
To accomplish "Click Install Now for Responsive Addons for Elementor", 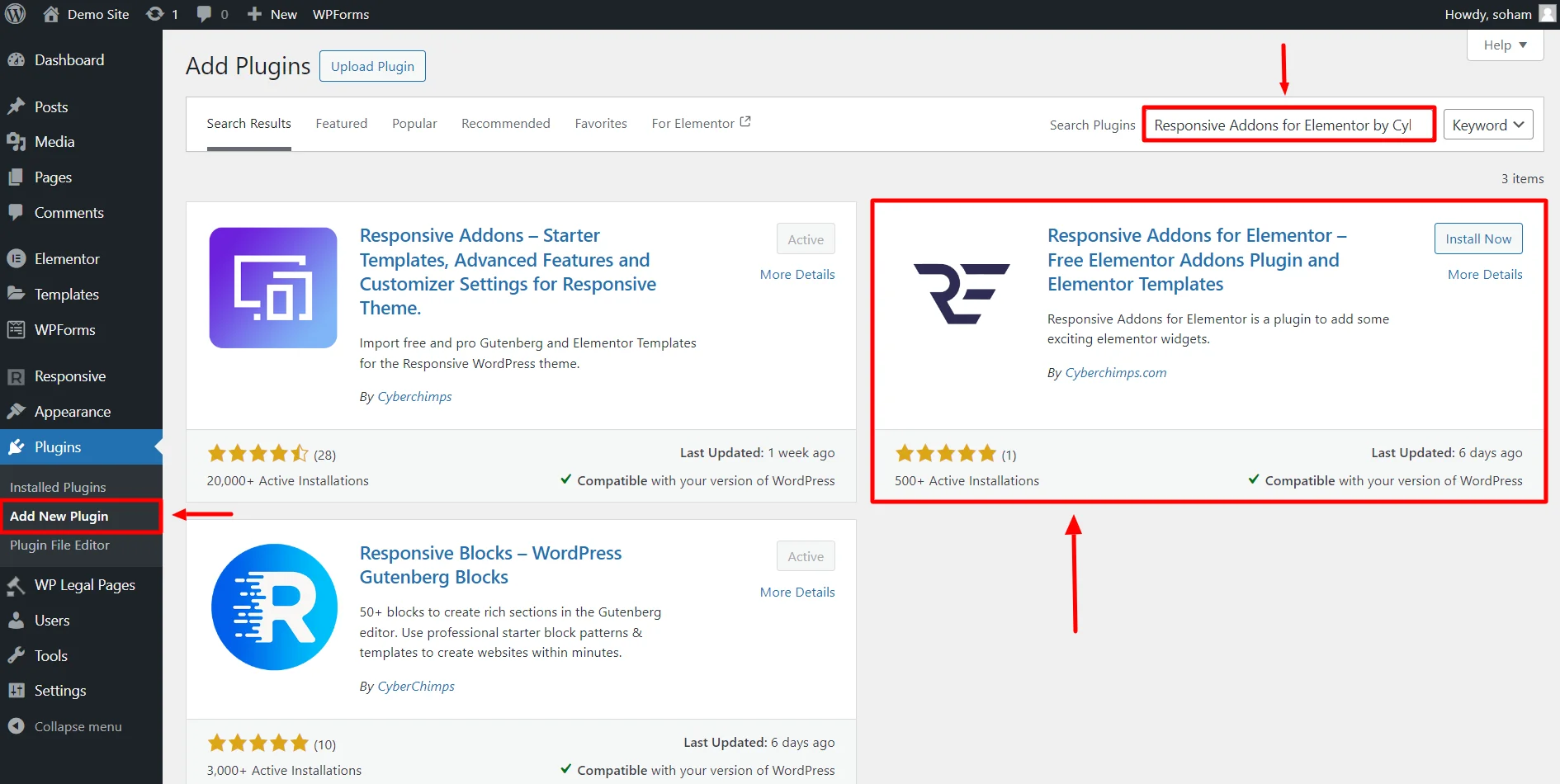I will pyautogui.click(x=1478, y=239).
